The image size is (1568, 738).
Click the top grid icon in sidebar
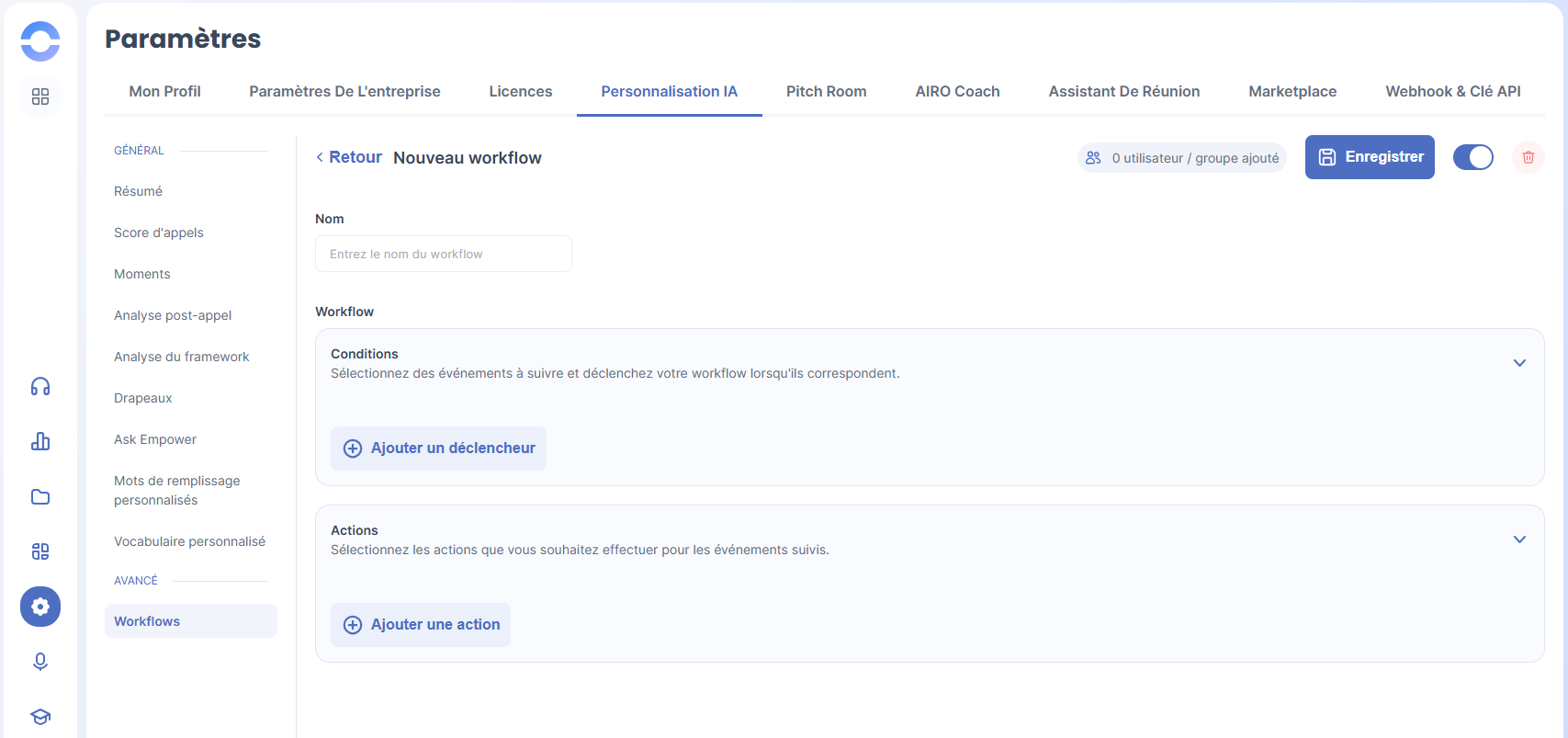click(40, 97)
